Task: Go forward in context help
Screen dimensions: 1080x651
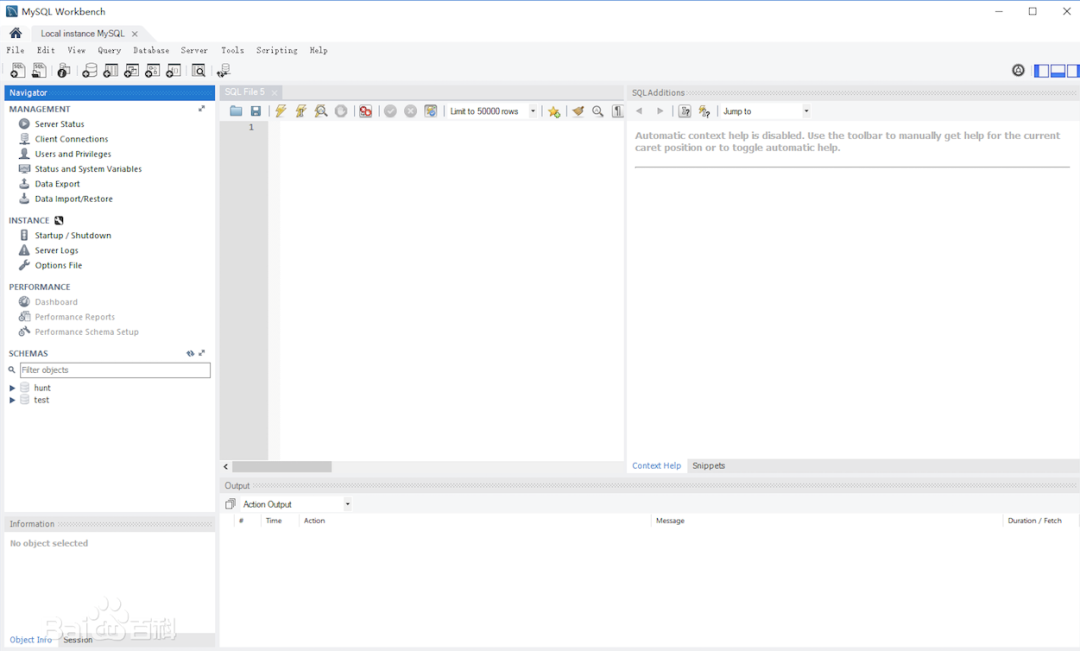Action: (x=660, y=111)
